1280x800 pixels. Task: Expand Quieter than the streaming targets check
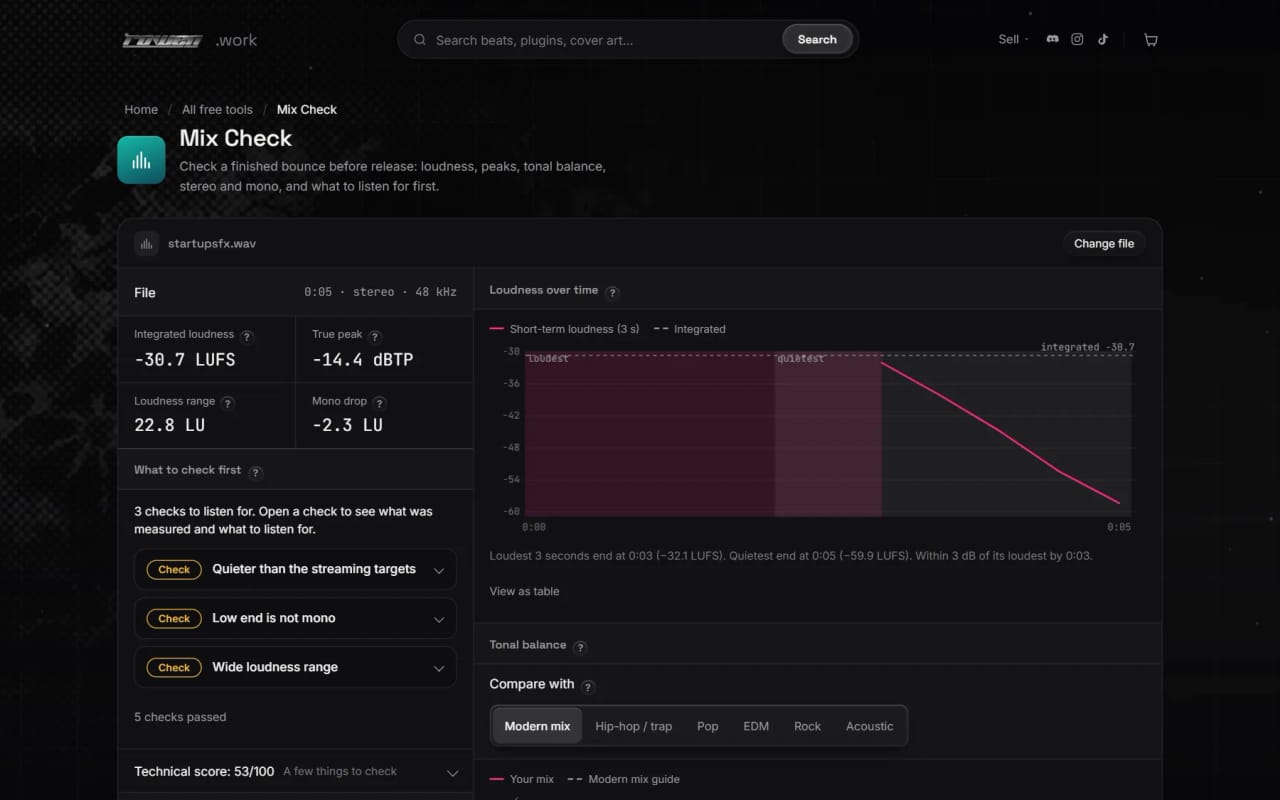[x=295, y=569]
